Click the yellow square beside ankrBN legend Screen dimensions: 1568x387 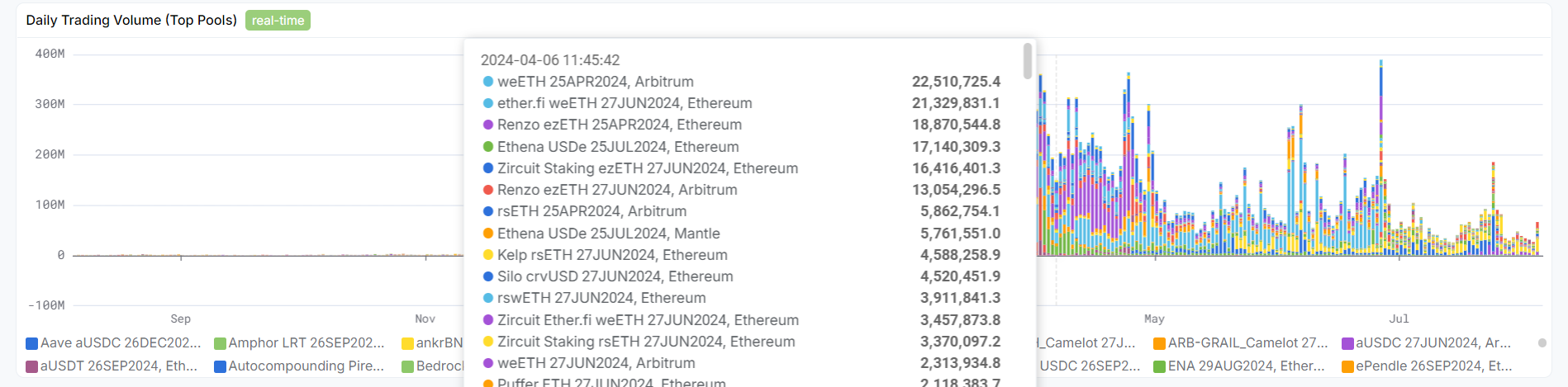(x=408, y=343)
